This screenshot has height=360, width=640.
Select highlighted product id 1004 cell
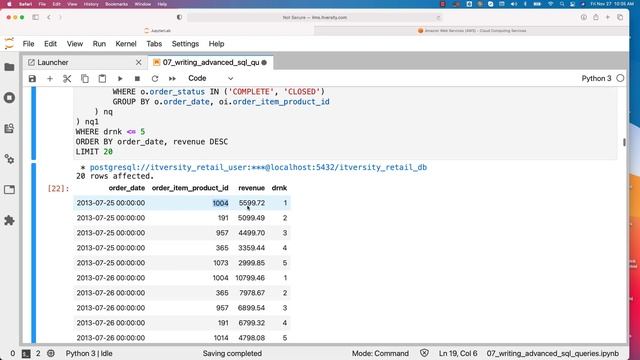220,203
